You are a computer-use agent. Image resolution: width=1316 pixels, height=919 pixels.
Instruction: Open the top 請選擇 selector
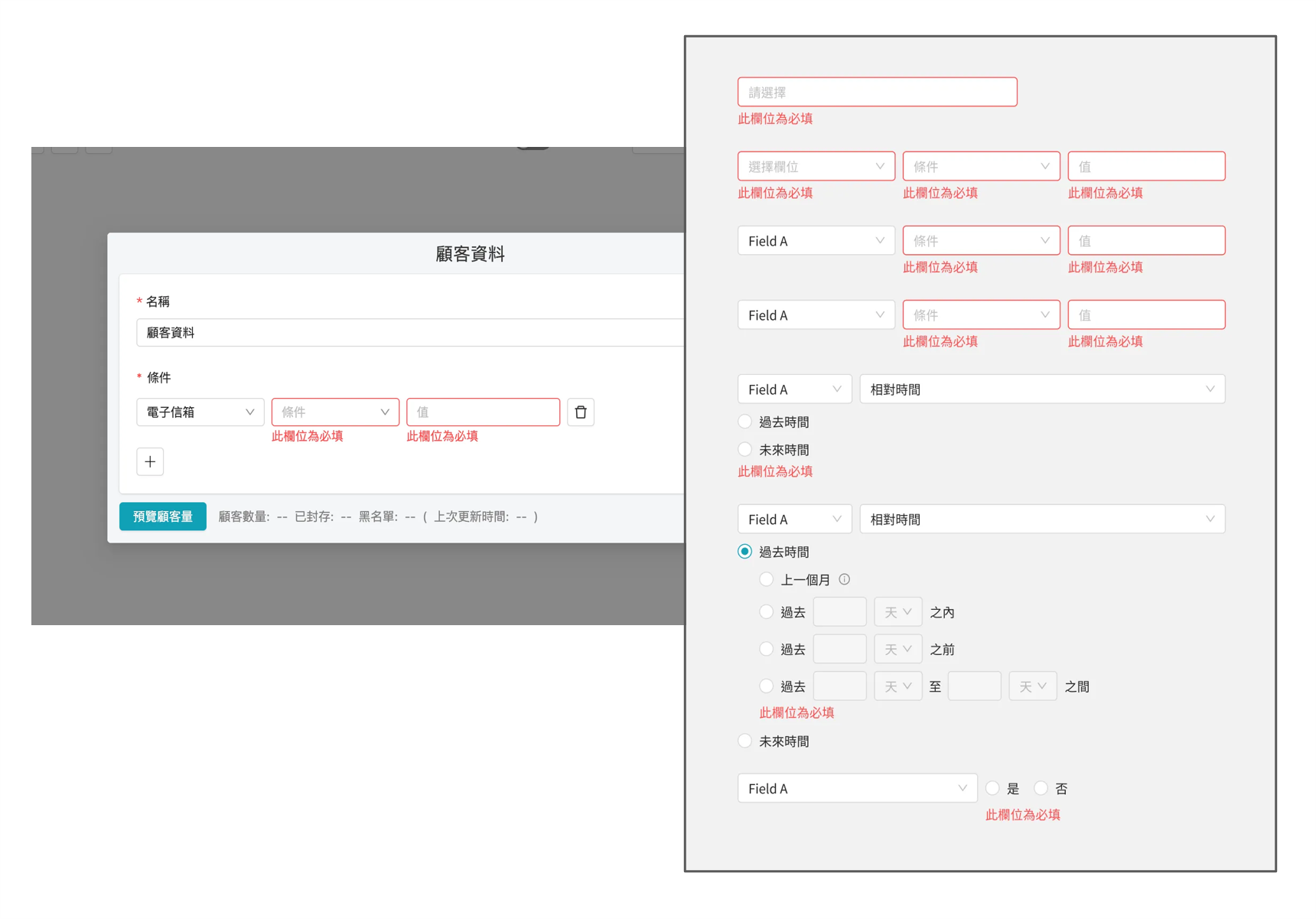(877, 91)
